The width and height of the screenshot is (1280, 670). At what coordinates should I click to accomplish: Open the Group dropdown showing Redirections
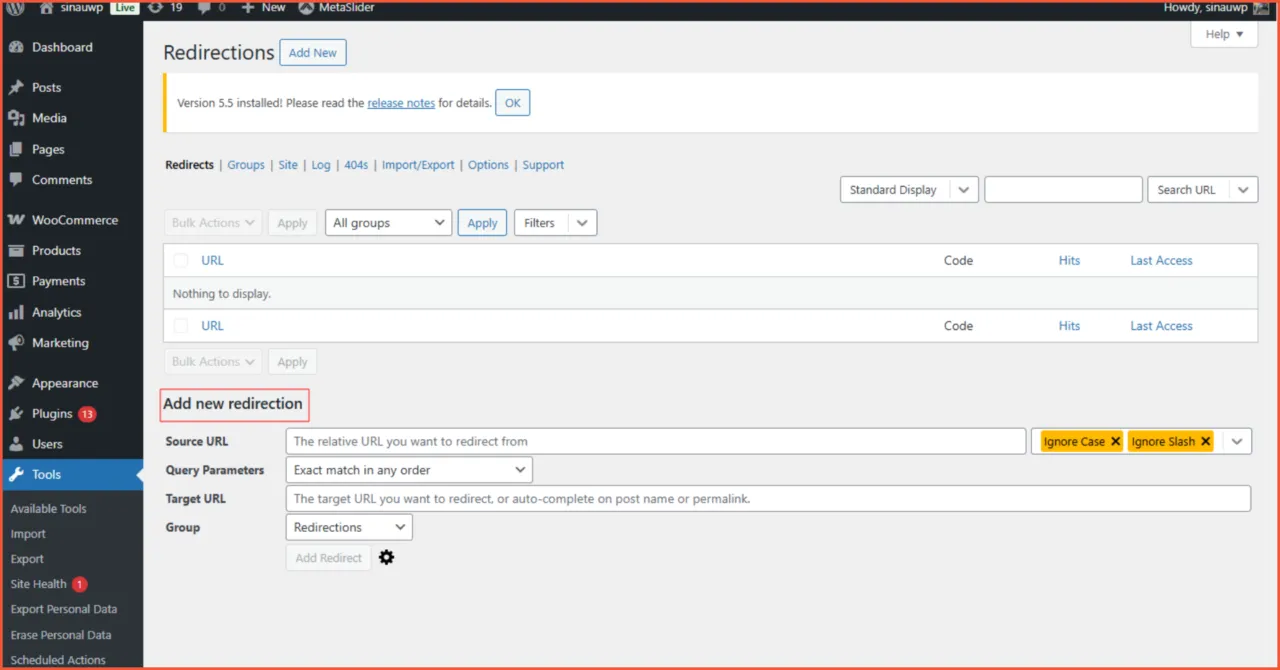(348, 527)
